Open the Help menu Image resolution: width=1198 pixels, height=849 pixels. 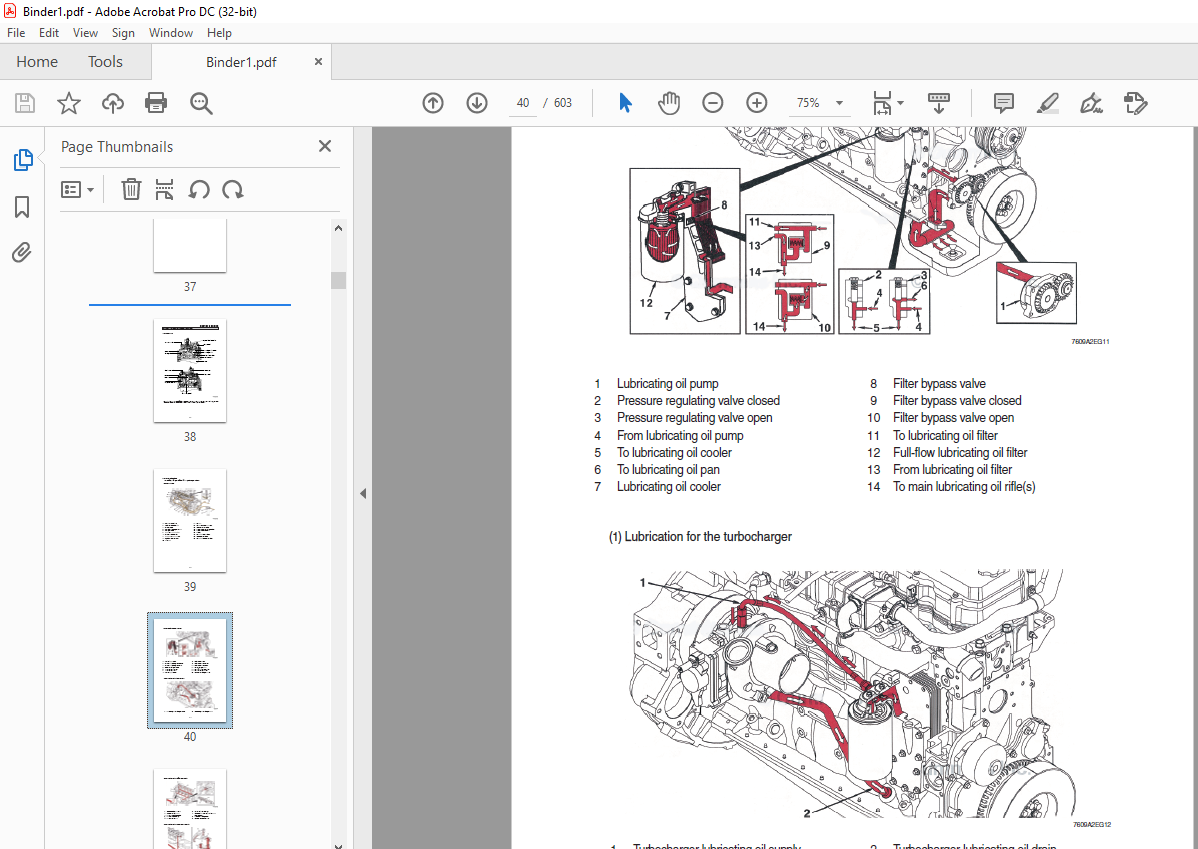[219, 33]
